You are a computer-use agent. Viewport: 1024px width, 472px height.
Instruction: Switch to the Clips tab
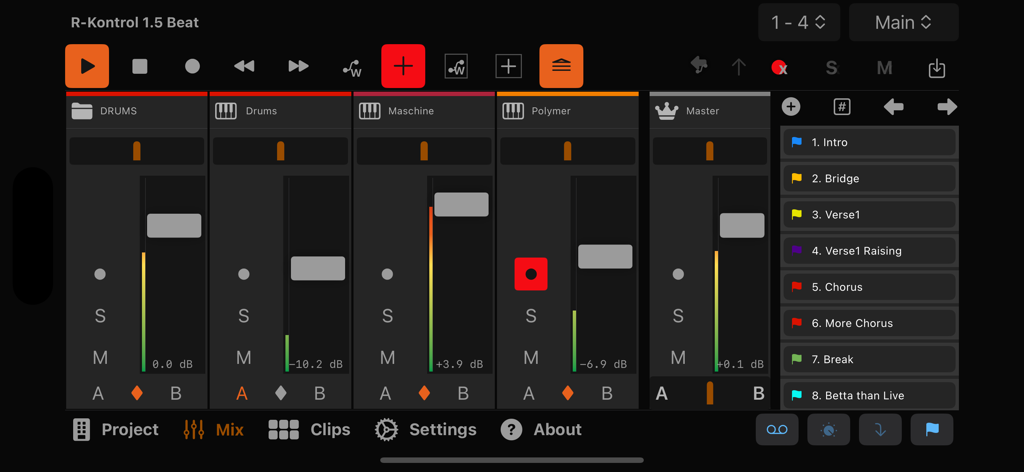coord(310,430)
